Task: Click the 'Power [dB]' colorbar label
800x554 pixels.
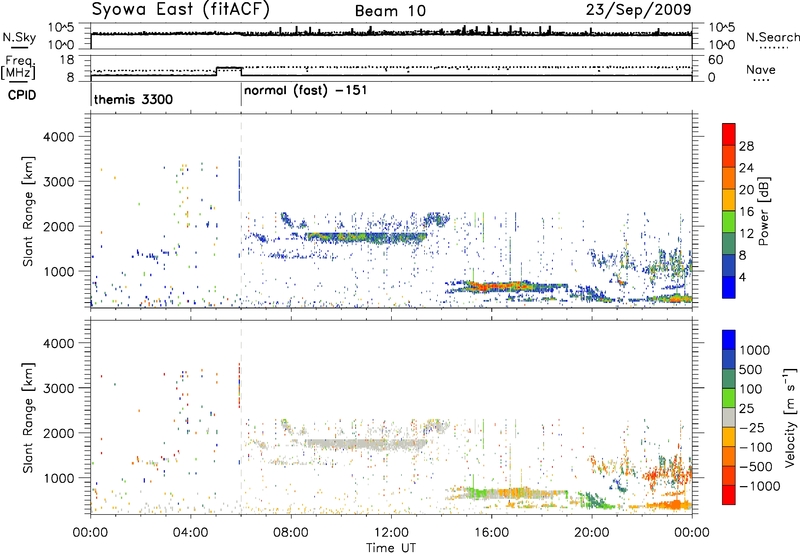Action: point(763,211)
